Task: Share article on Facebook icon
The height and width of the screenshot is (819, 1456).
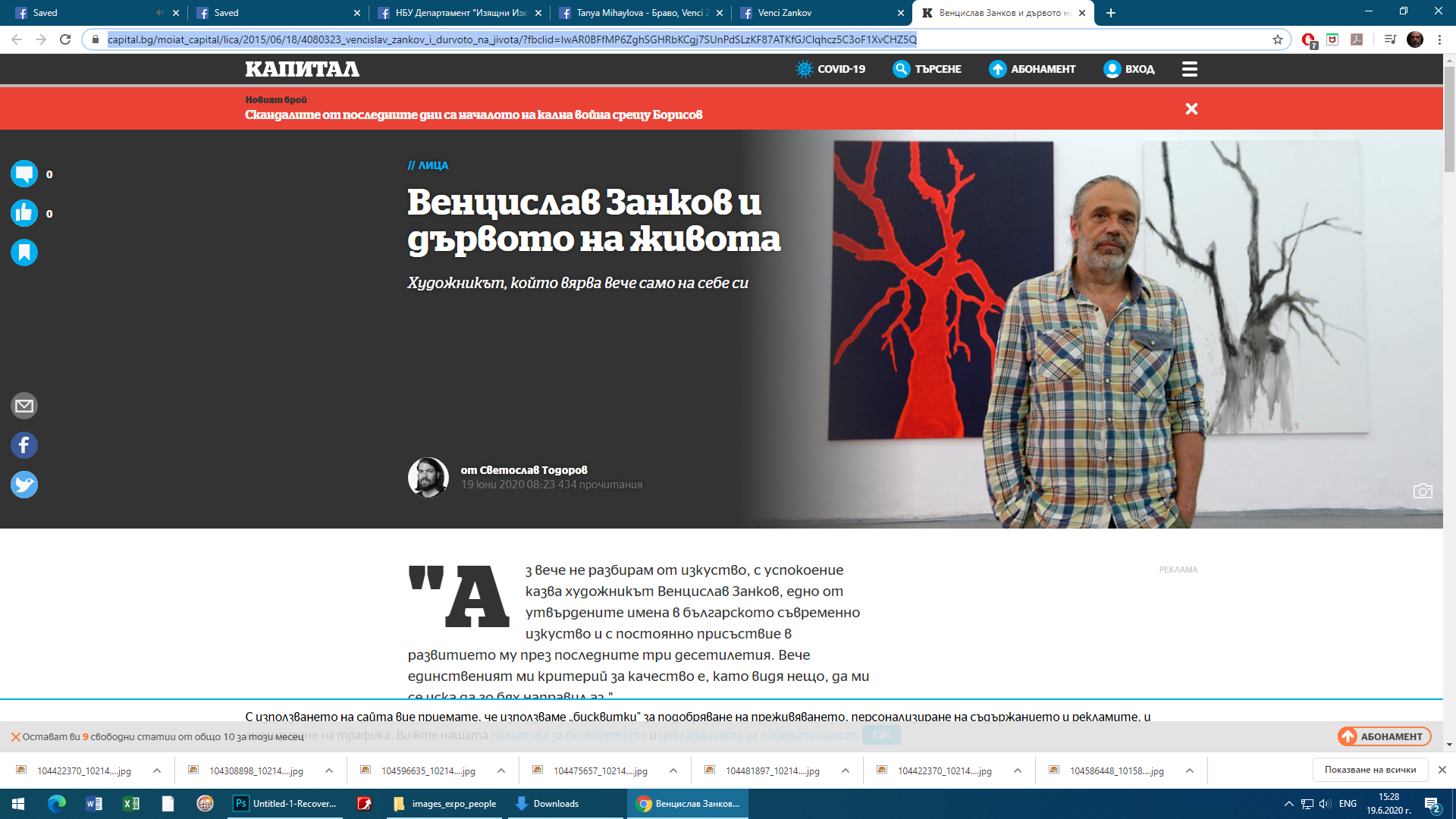Action: (x=24, y=445)
